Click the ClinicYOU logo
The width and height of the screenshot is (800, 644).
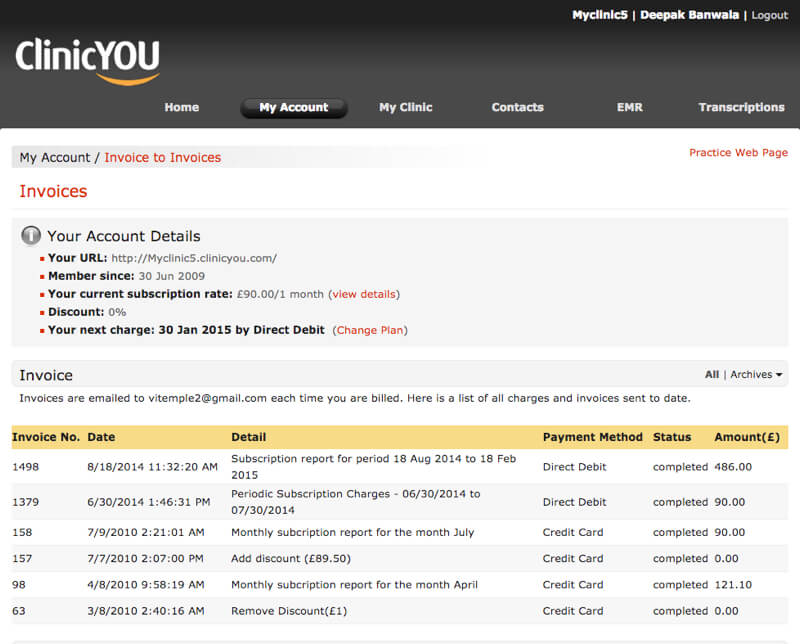pyautogui.click(x=87, y=61)
